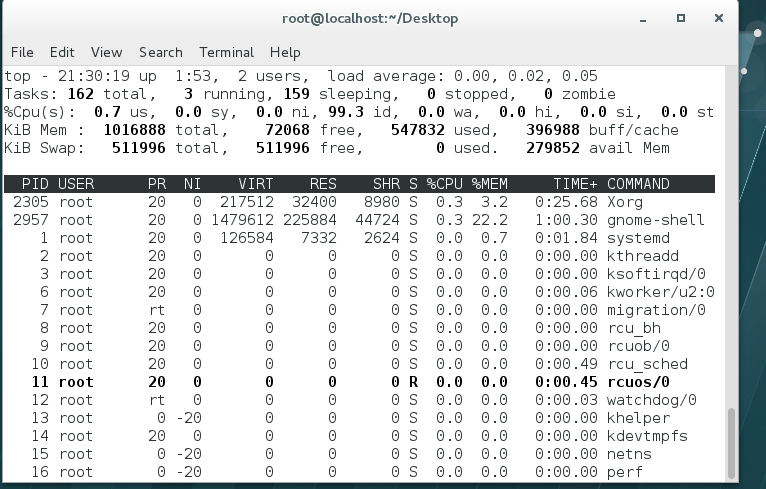Click PID 2305 in the process list
This screenshot has width=766, height=489.
point(31,202)
